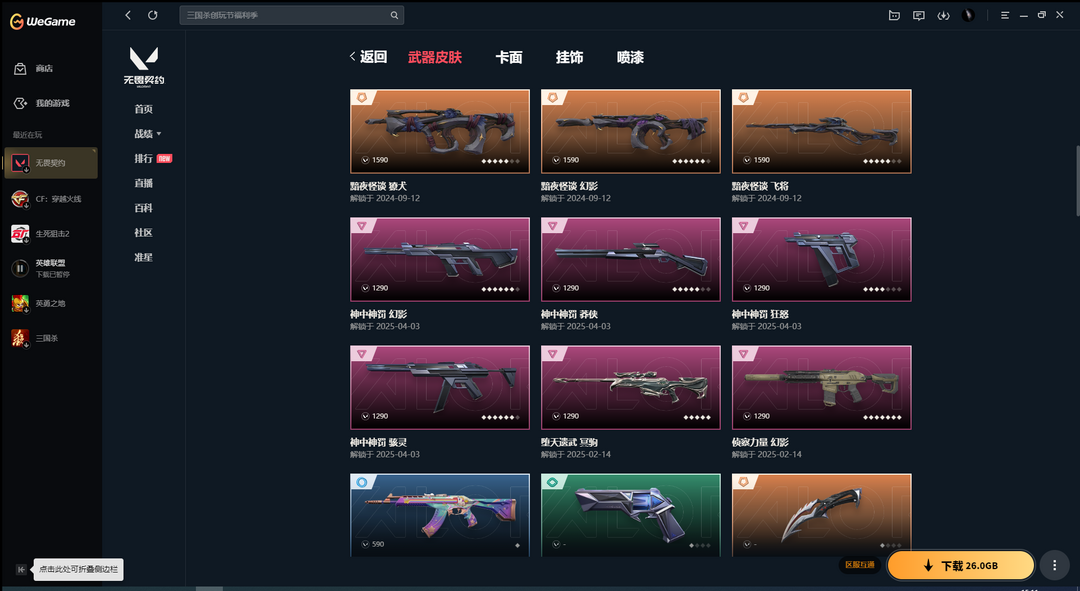Switch to the 卡面 tab
1080x591 pixels.
pos(509,57)
